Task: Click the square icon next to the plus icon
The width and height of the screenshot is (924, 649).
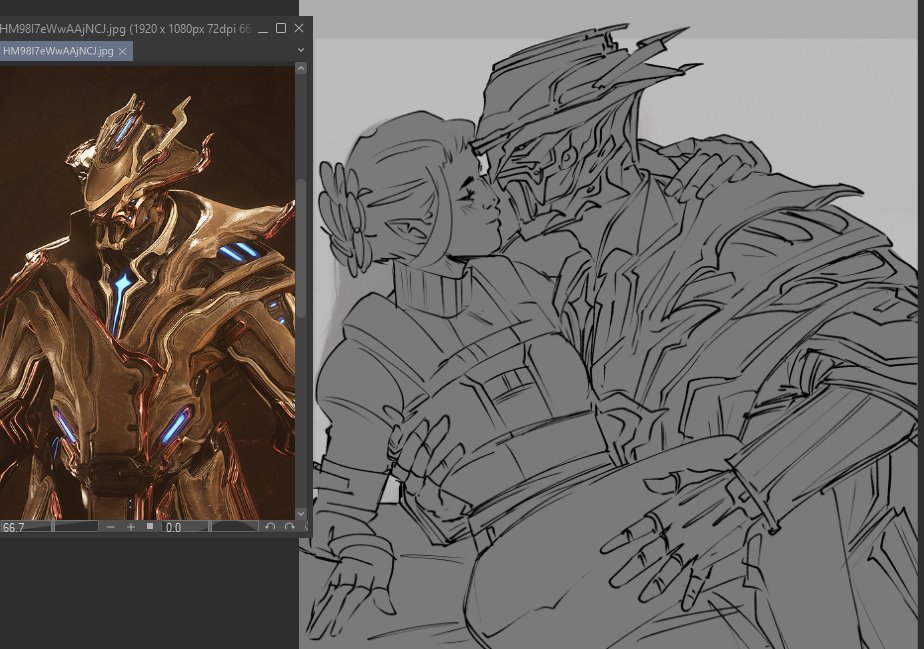Action: (150, 526)
